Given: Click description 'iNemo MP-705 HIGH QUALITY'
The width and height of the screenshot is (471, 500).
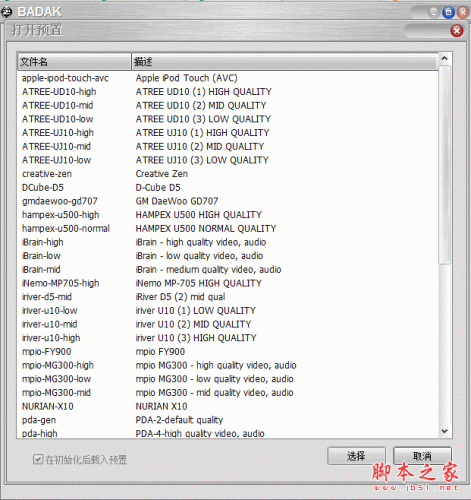Looking at the screenshot, I should point(199,283).
